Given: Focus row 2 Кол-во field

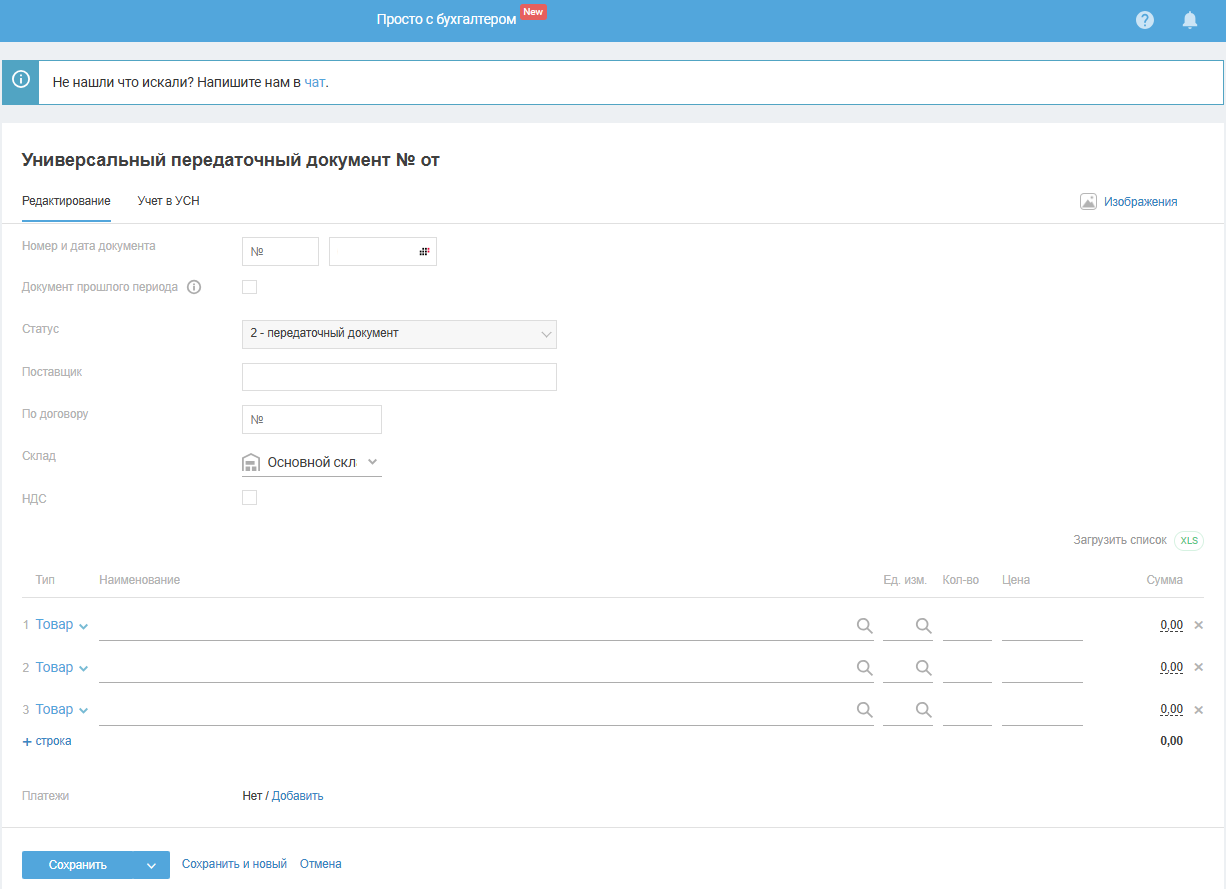Looking at the screenshot, I should 967,667.
